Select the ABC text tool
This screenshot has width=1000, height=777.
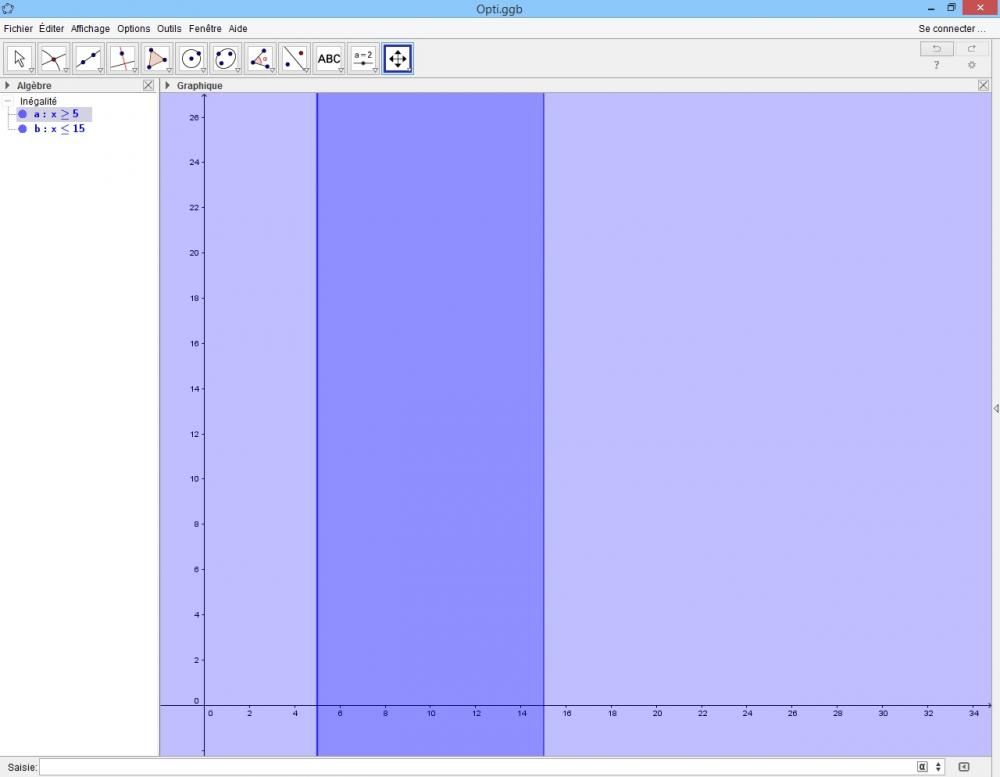click(x=329, y=59)
